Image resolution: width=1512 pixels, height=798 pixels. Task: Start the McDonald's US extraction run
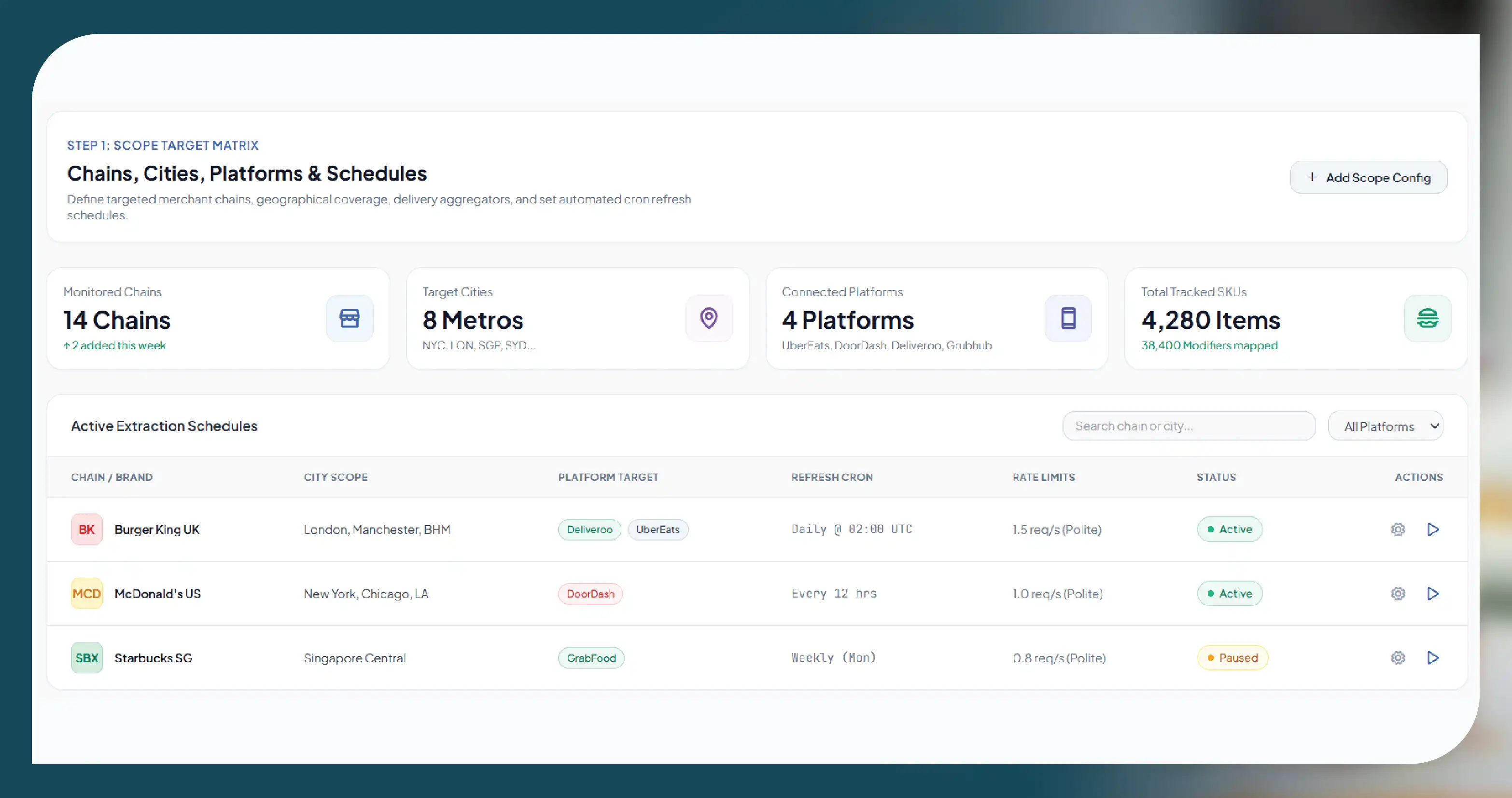click(x=1433, y=593)
